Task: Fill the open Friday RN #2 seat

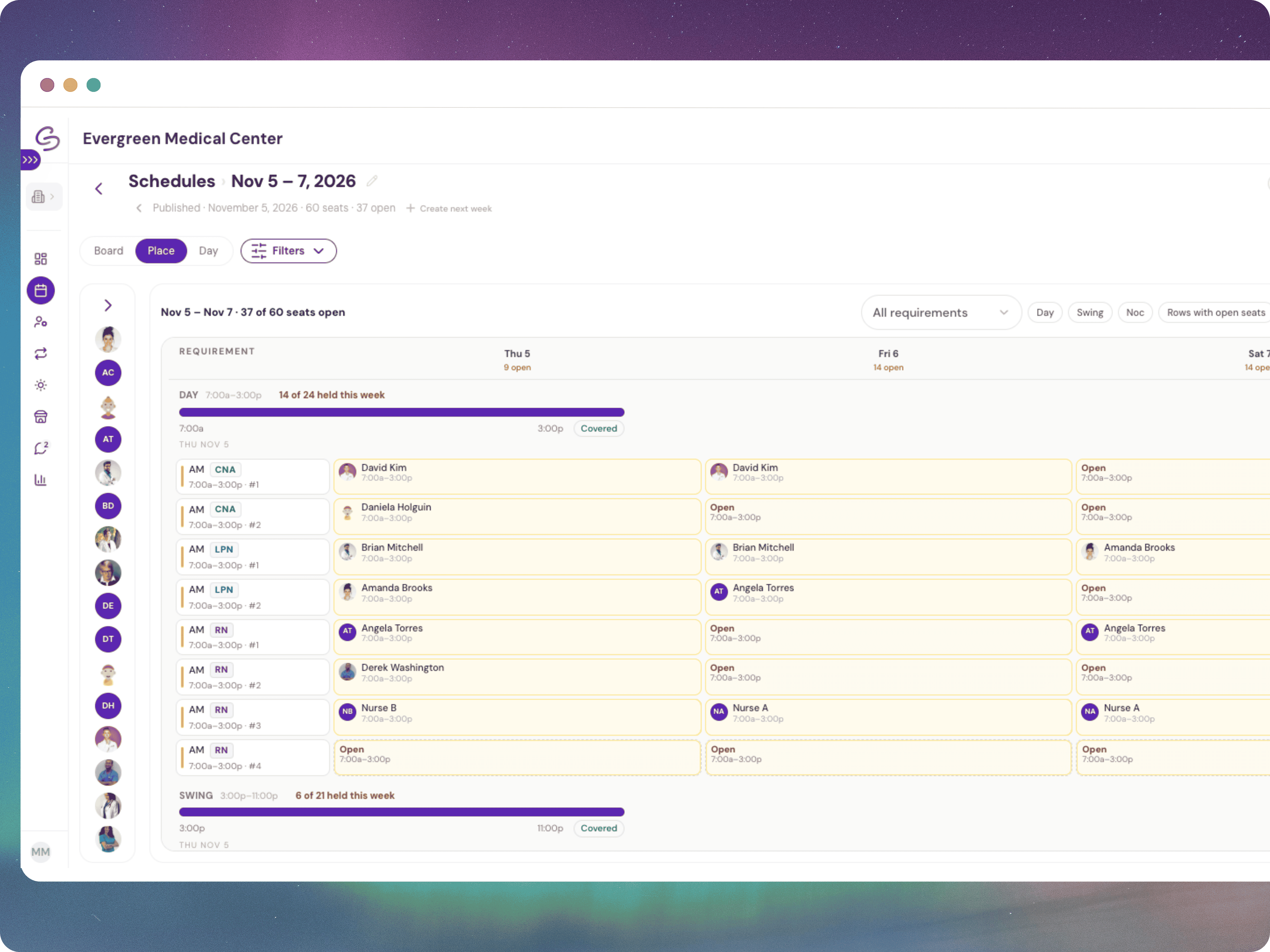Action: click(x=888, y=677)
